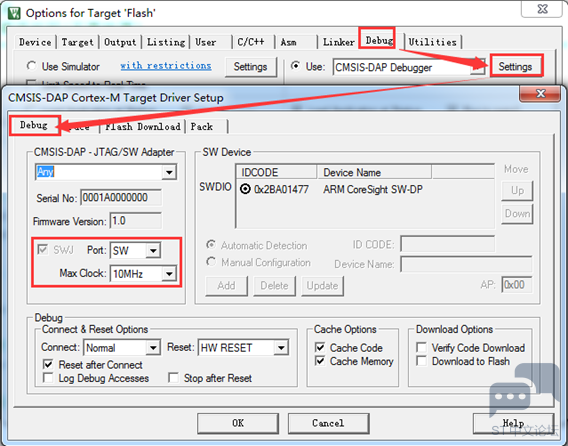Open the Output tab
Screen dimensions: 568x446
(120, 42)
